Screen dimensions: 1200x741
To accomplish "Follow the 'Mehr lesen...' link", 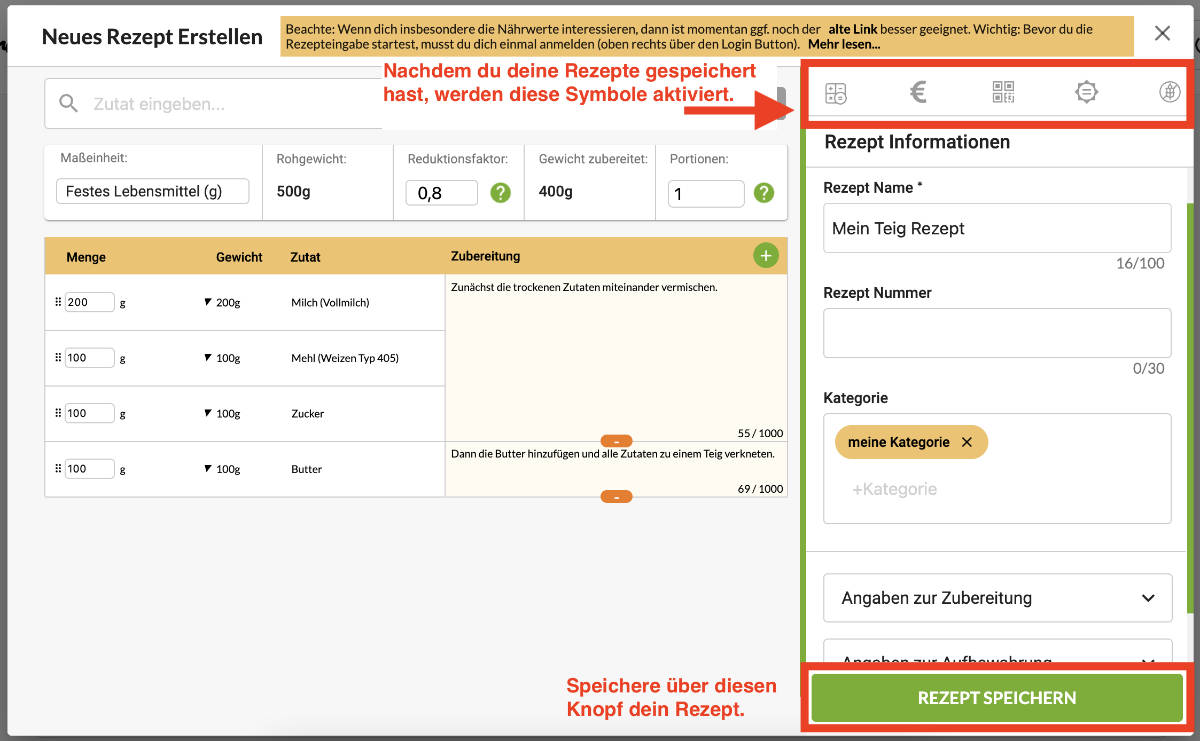I will [x=844, y=44].
